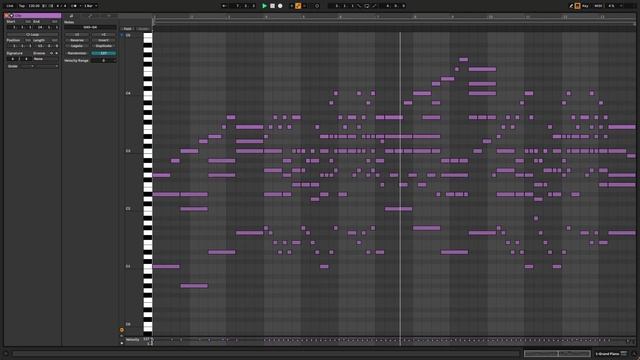Click the punch-out switch icon
The width and height of the screenshot is (640, 360).
pyautogui.click(x=374, y=6)
